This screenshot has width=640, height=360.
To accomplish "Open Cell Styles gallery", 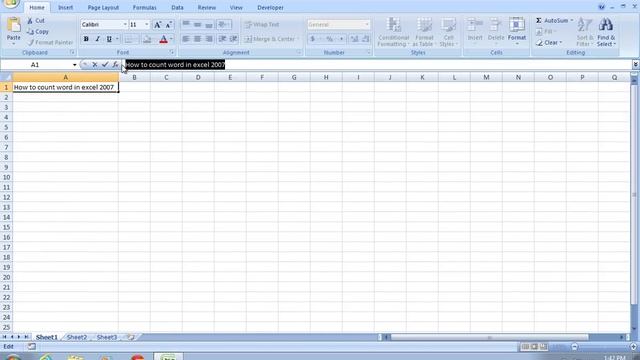I will pos(449,32).
